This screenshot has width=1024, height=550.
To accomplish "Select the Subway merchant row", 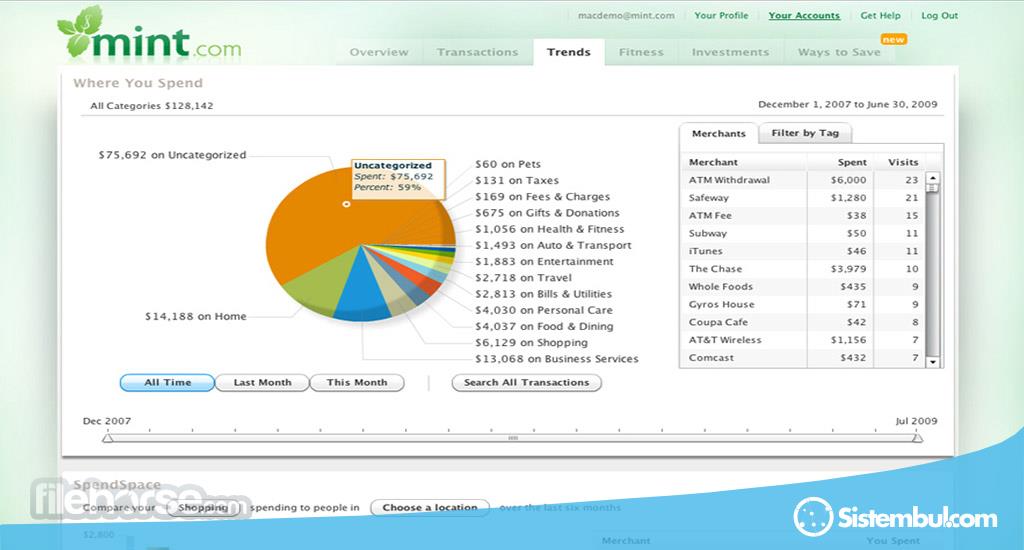I will coord(803,233).
